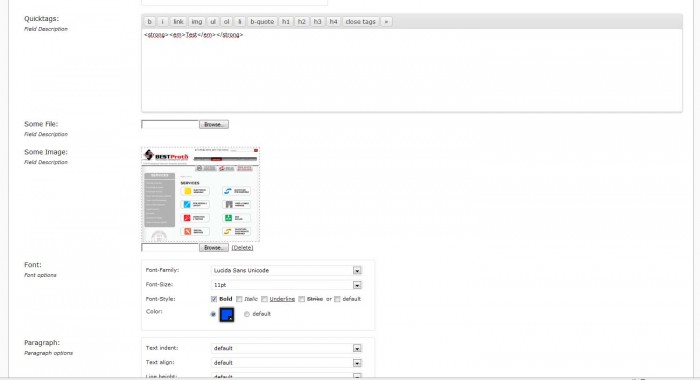Viewport: 700px width, 380px height.
Task: Open the Line height dropdown
Action: (x=286, y=376)
